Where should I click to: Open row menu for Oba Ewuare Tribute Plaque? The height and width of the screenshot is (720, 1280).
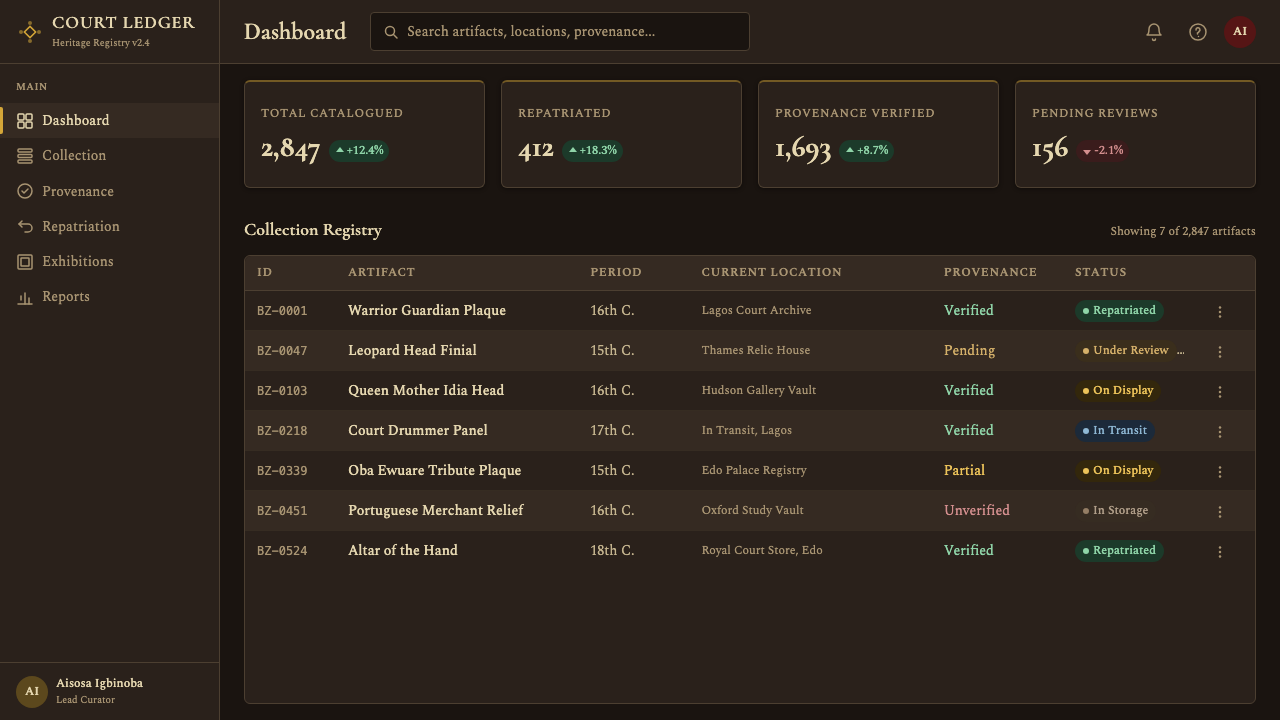(x=1220, y=472)
